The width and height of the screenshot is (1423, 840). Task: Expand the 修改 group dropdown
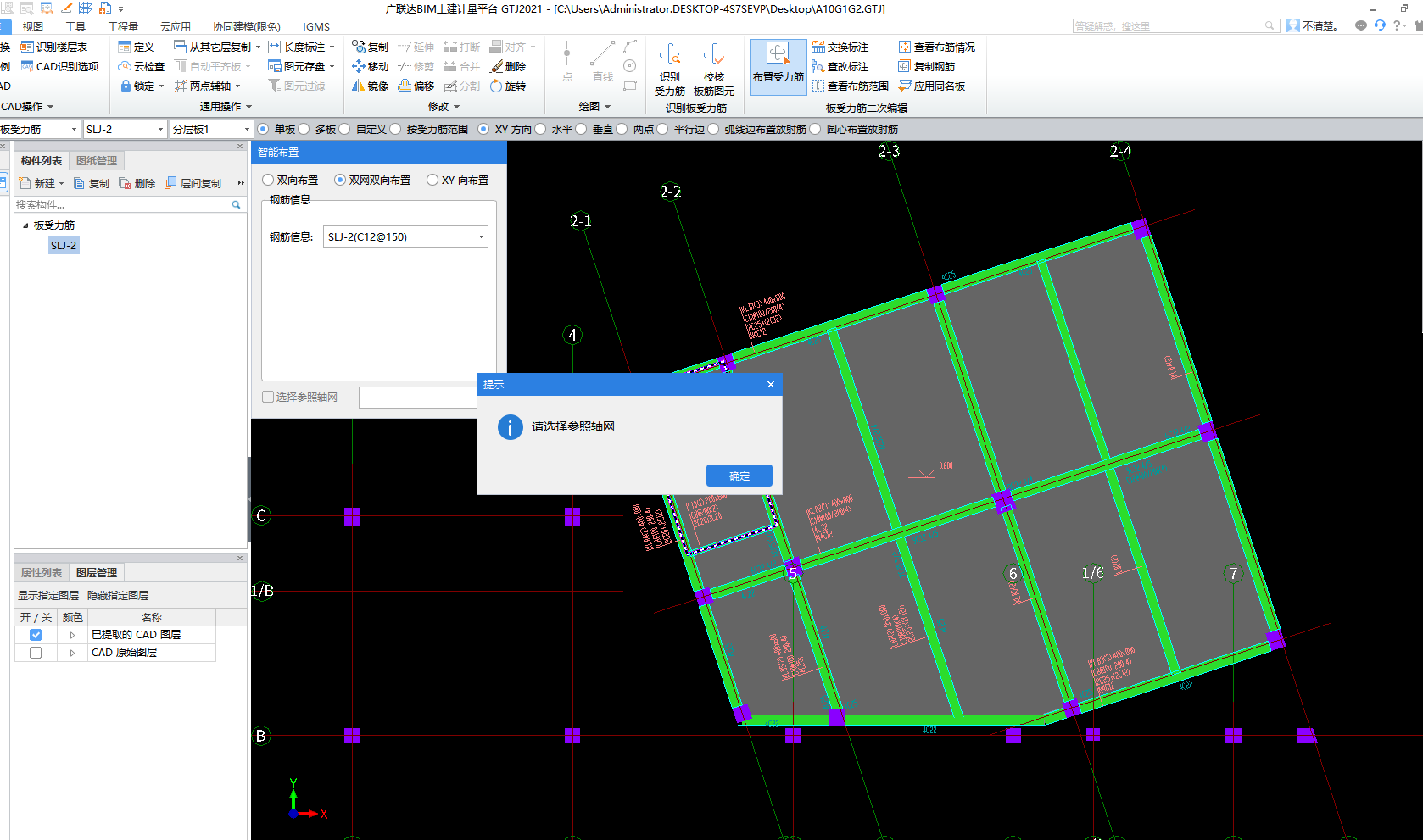click(444, 106)
